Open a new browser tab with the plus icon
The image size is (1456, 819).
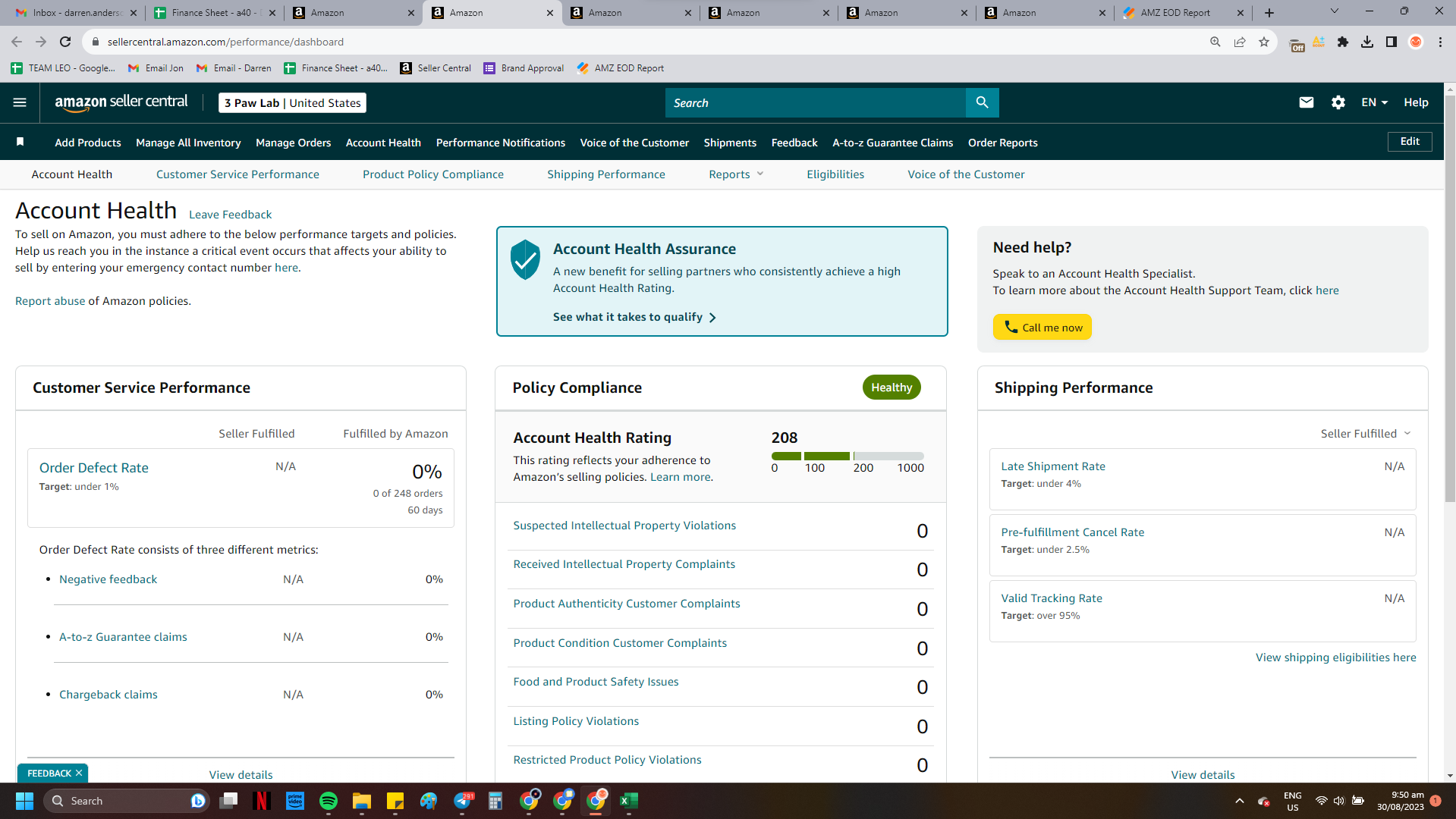click(1269, 13)
